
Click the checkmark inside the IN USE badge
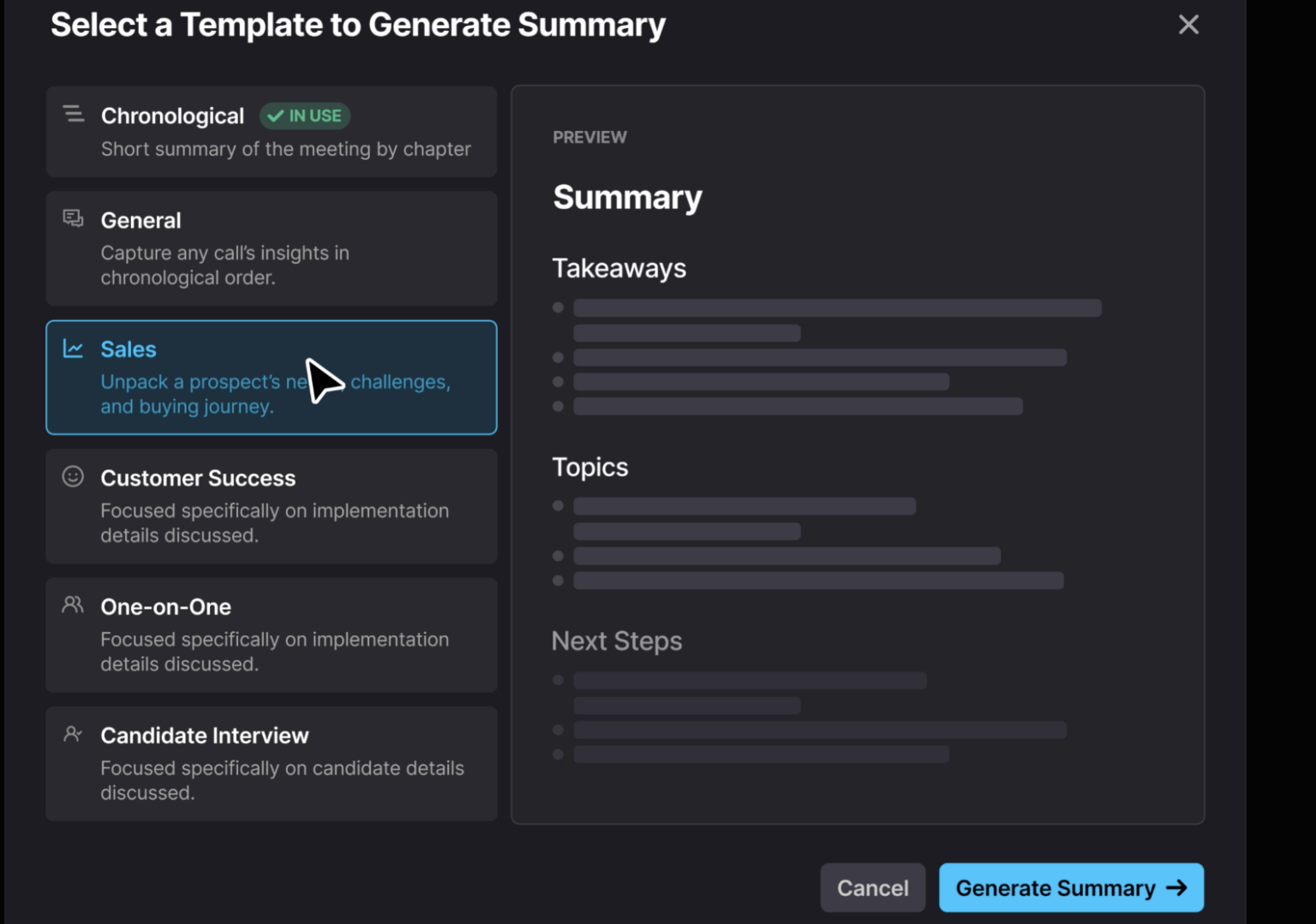274,116
